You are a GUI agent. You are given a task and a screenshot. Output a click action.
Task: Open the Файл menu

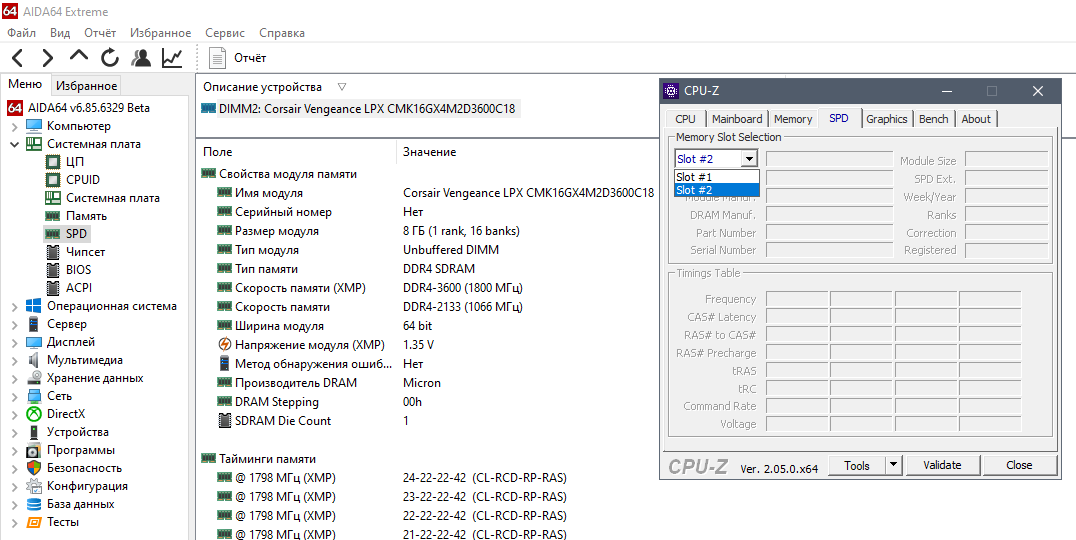point(23,33)
